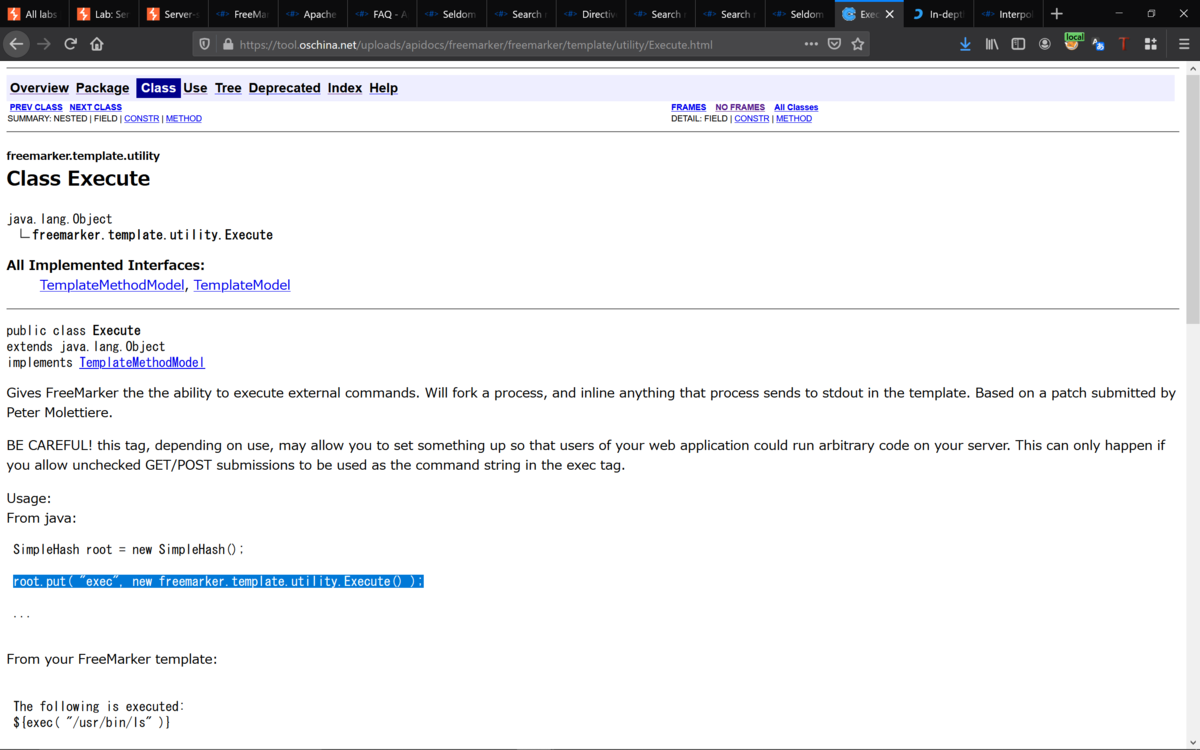1200x750 pixels.
Task: Click the FRAMES link
Action: coord(689,107)
